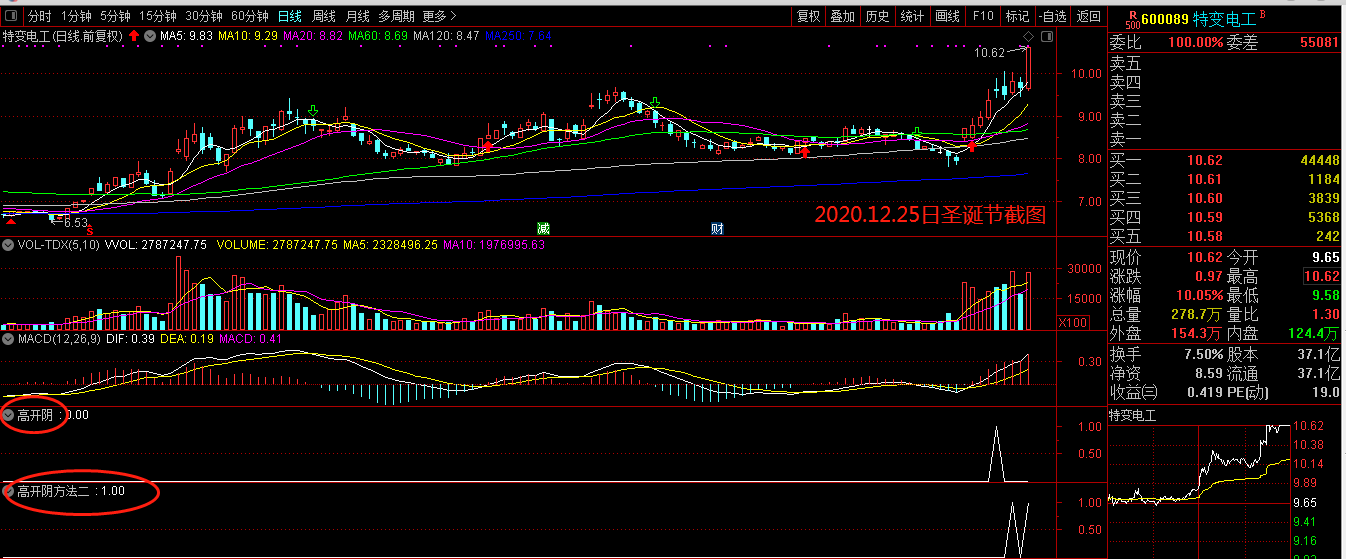Click the X100 volume scale label
1346x559 pixels.
click(1073, 322)
